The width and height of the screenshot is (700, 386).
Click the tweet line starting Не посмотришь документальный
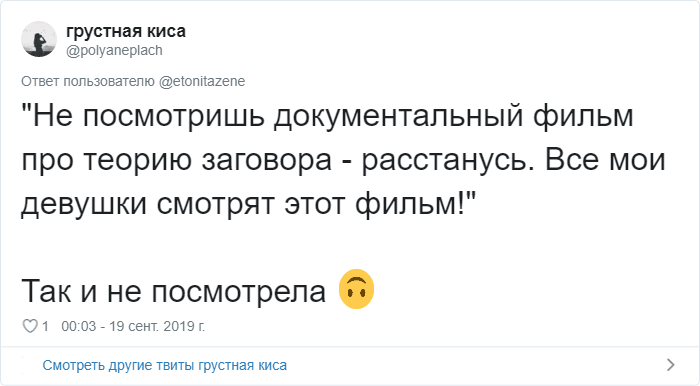pyautogui.click(x=327, y=116)
